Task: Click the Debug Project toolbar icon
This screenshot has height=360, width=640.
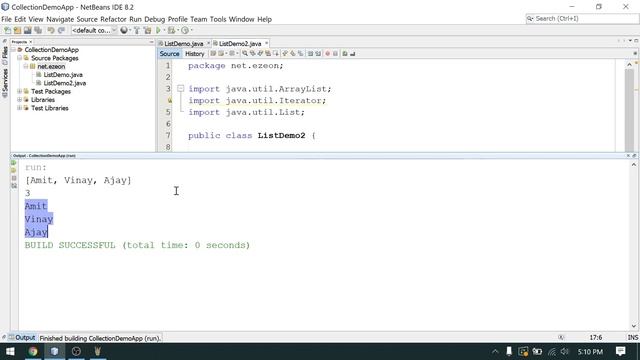Action: click(x=171, y=30)
